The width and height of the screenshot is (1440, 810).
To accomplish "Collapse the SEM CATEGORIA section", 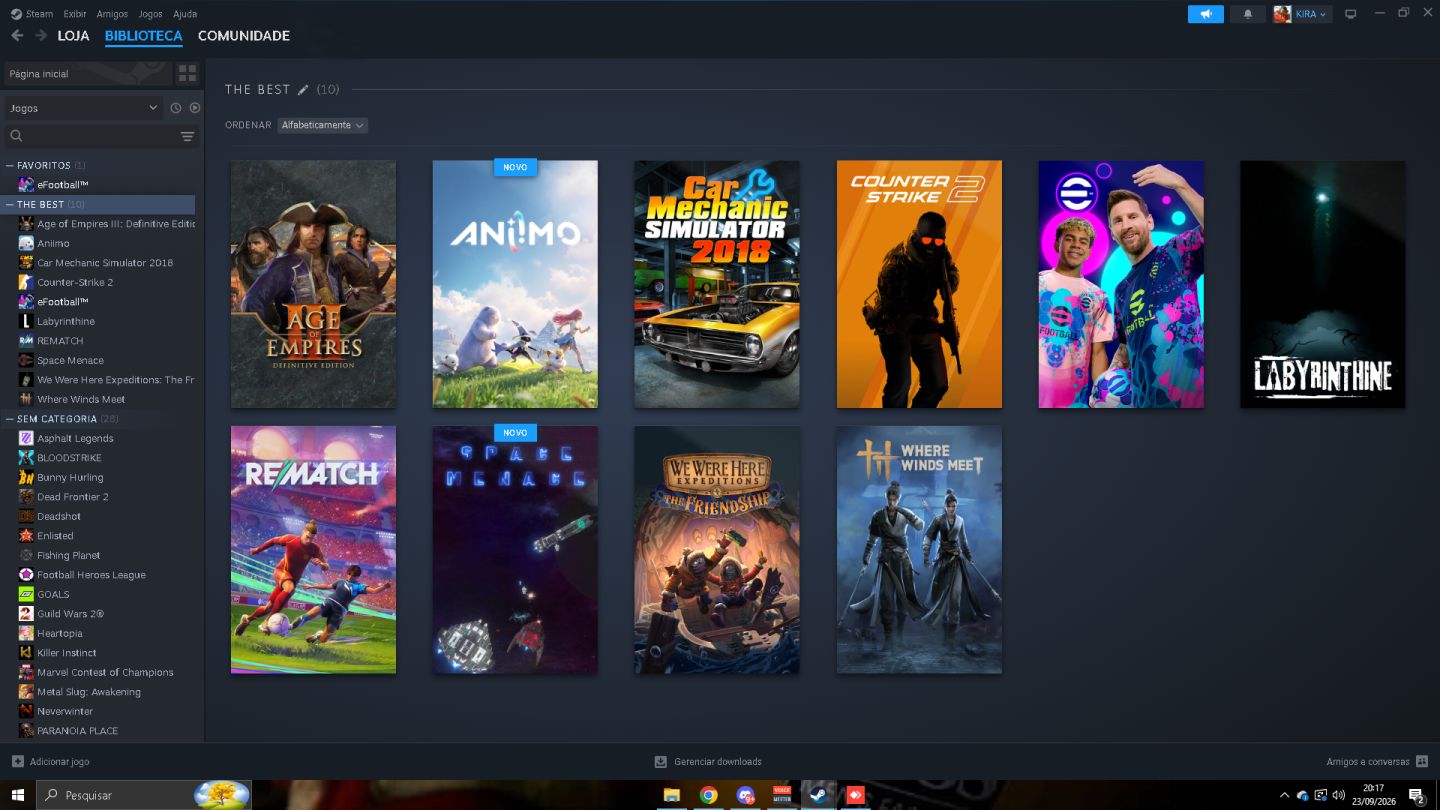I will 10,419.
